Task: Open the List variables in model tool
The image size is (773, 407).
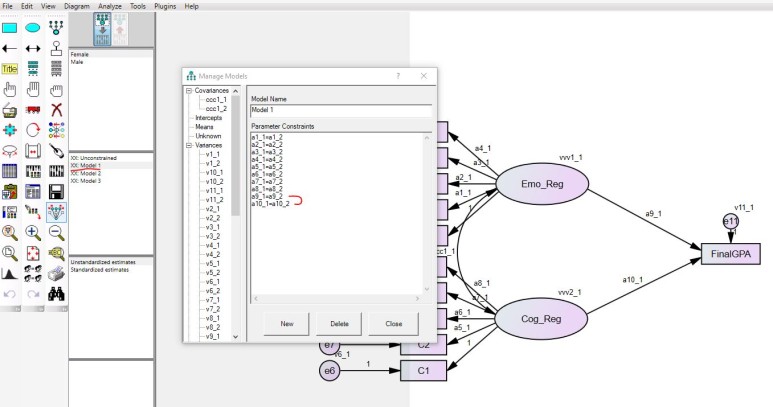Action: point(33,69)
